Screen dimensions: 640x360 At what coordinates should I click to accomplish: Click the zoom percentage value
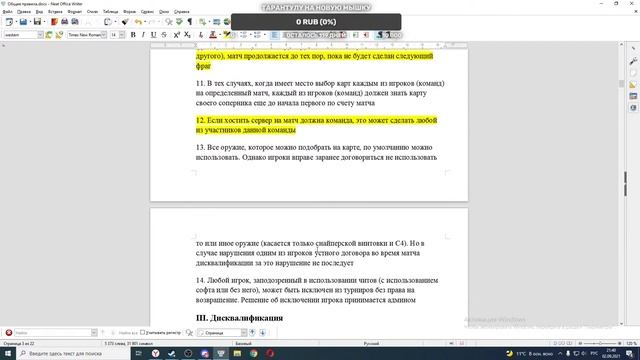click(631, 344)
